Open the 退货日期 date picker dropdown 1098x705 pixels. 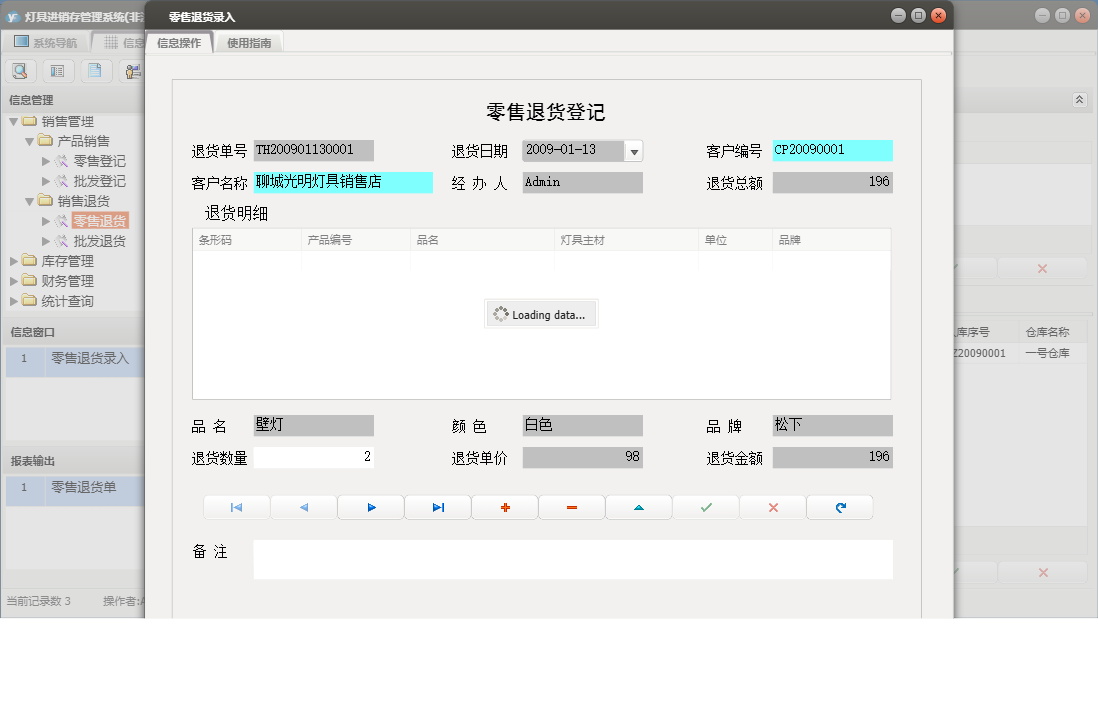[x=634, y=151]
